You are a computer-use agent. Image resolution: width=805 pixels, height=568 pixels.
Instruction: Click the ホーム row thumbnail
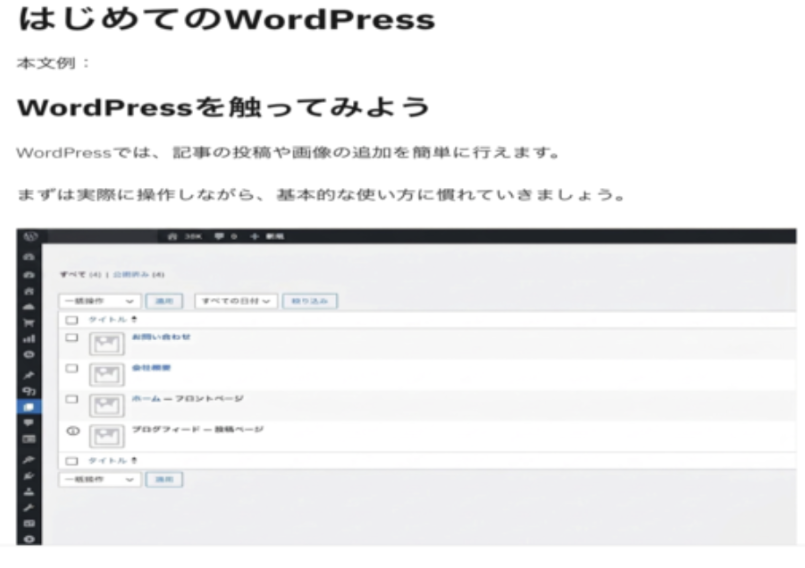click(x=107, y=405)
